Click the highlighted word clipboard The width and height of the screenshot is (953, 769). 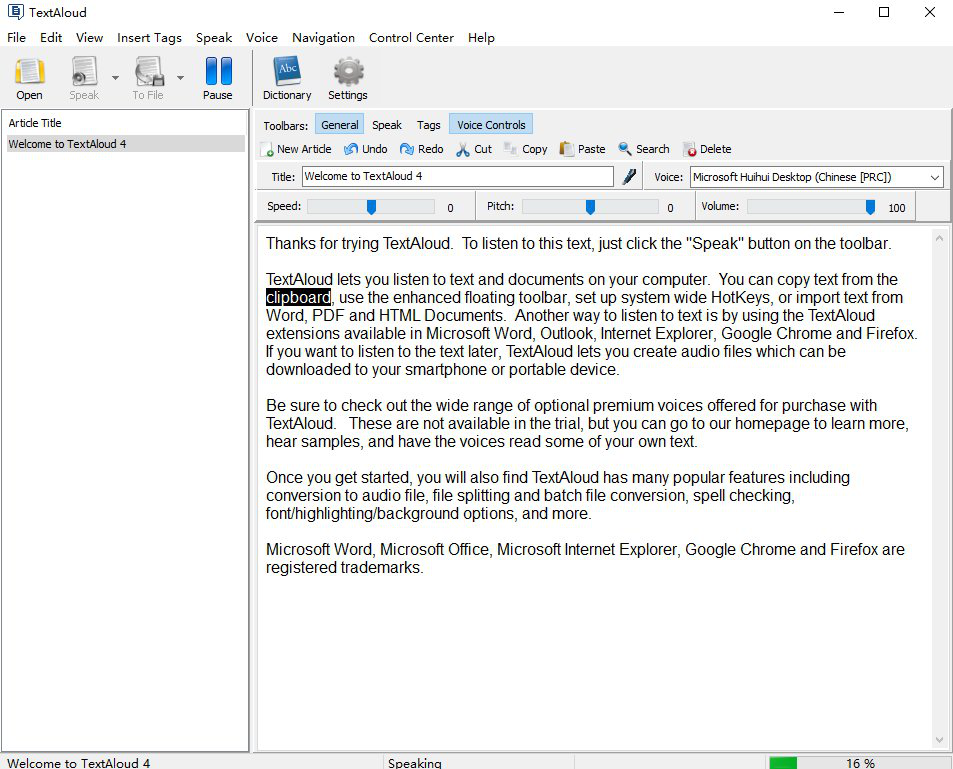pos(298,297)
